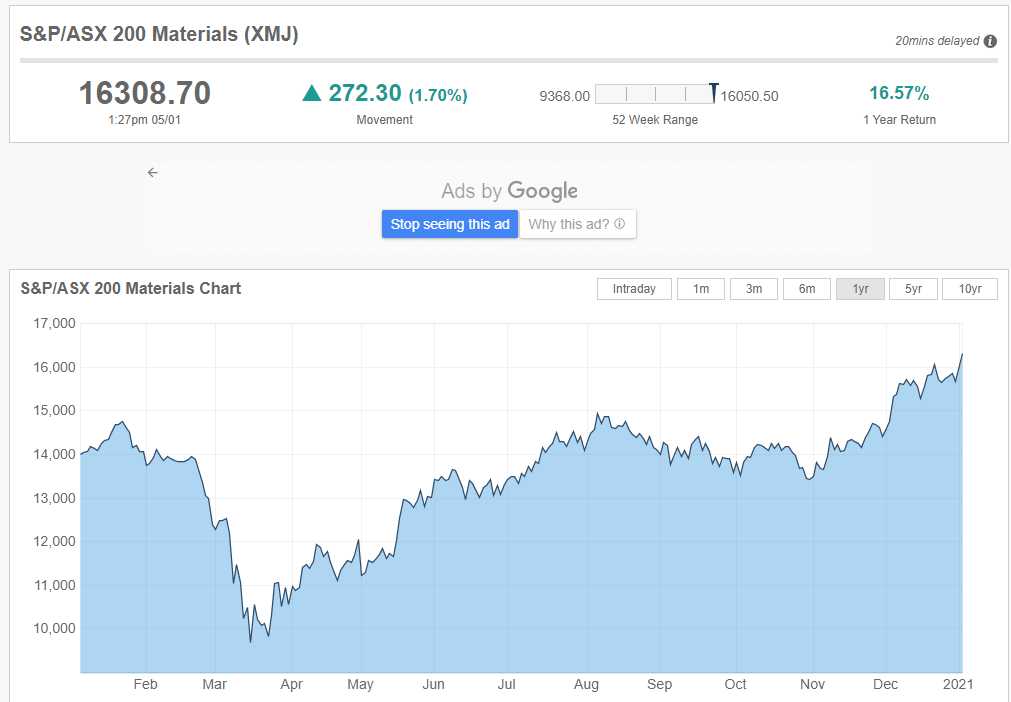Screen dimensions: 1011x702
Task: Switch chart to Intraday view
Action: click(634, 289)
